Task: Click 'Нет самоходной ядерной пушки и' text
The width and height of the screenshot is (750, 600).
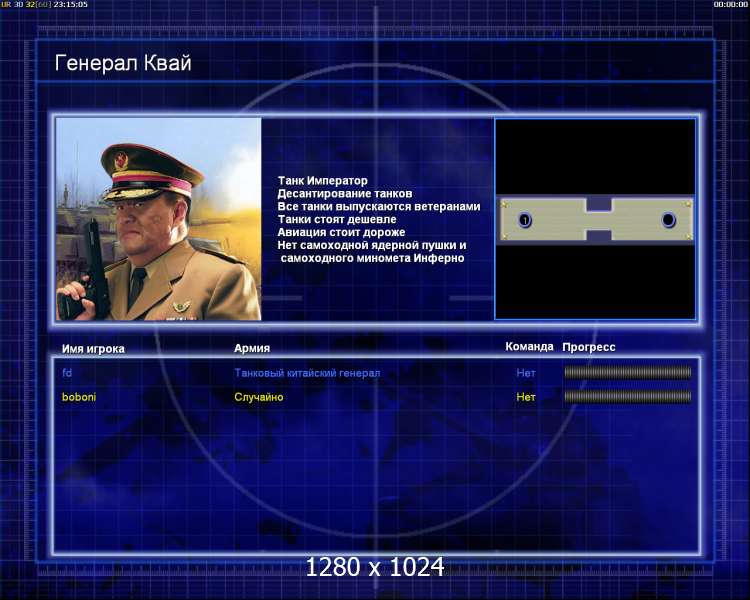Action: tap(372, 245)
